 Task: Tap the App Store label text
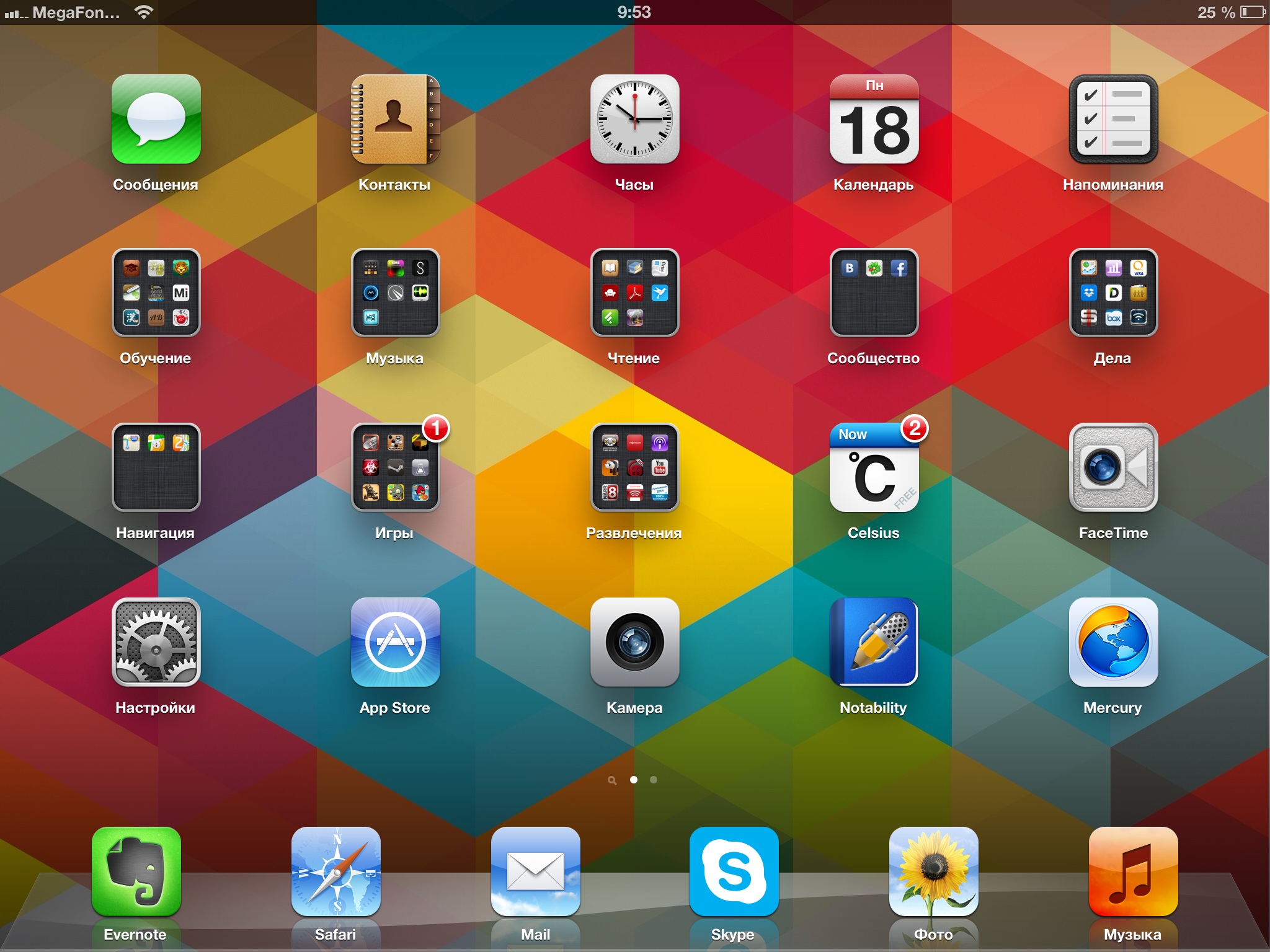(395, 708)
